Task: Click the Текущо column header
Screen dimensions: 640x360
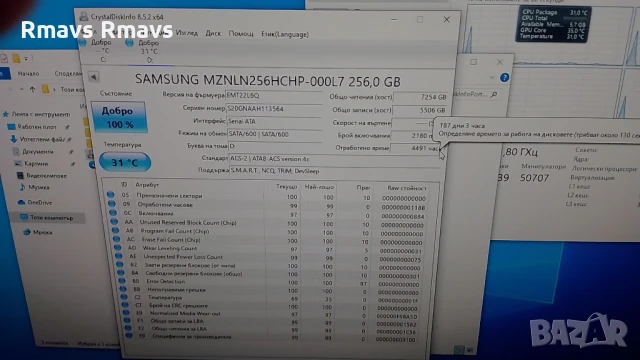Action: pyautogui.click(x=287, y=187)
